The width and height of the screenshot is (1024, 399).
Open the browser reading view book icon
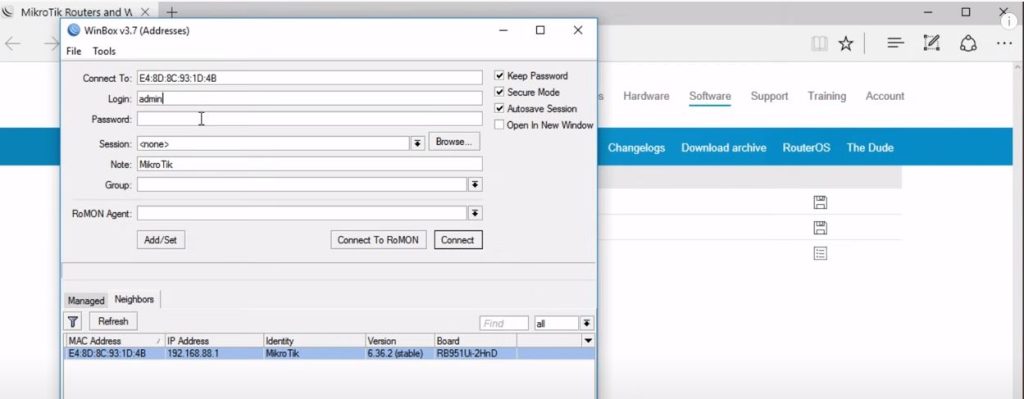(x=819, y=44)
